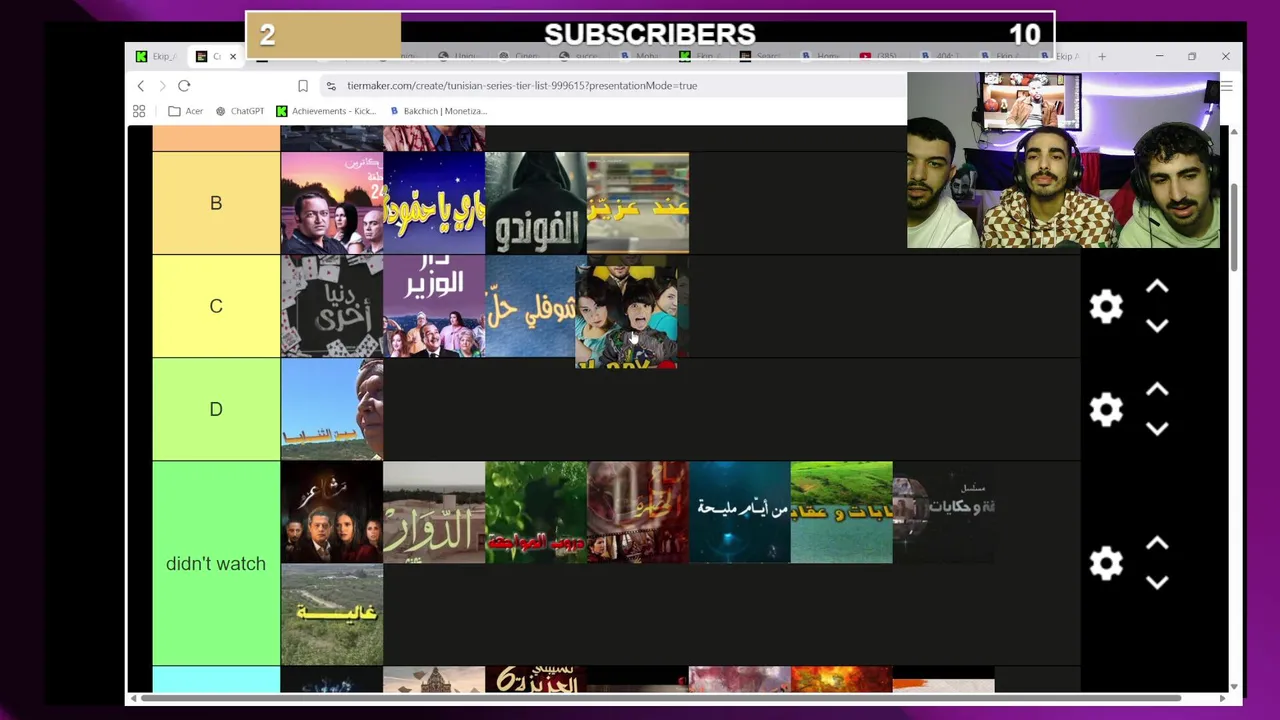
Task: Open the Acer bookmarks folder
Action: [185, 111]
